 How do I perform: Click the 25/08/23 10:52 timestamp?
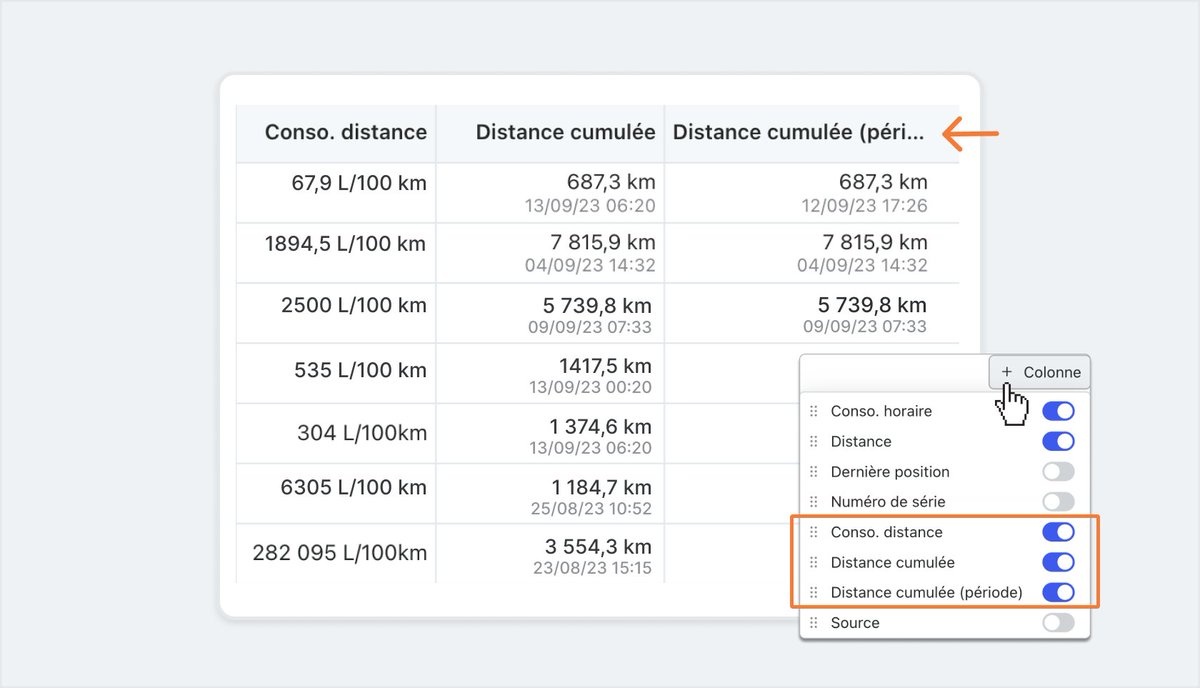[x=590, y=509]
